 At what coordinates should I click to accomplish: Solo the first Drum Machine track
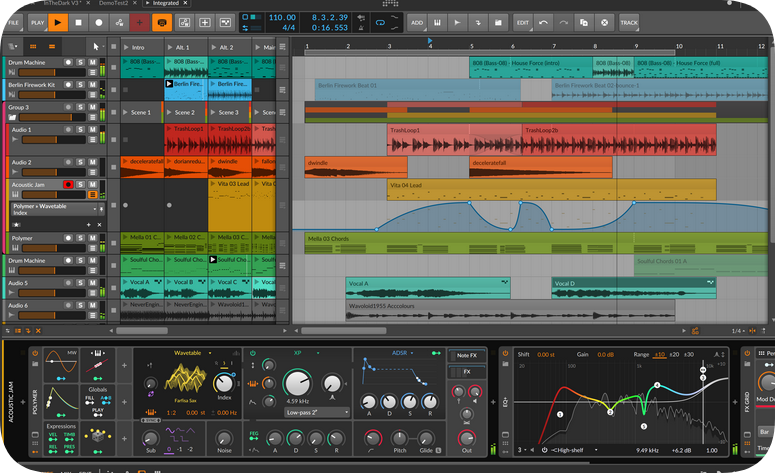pyautogui.click(x=81, y=62)
